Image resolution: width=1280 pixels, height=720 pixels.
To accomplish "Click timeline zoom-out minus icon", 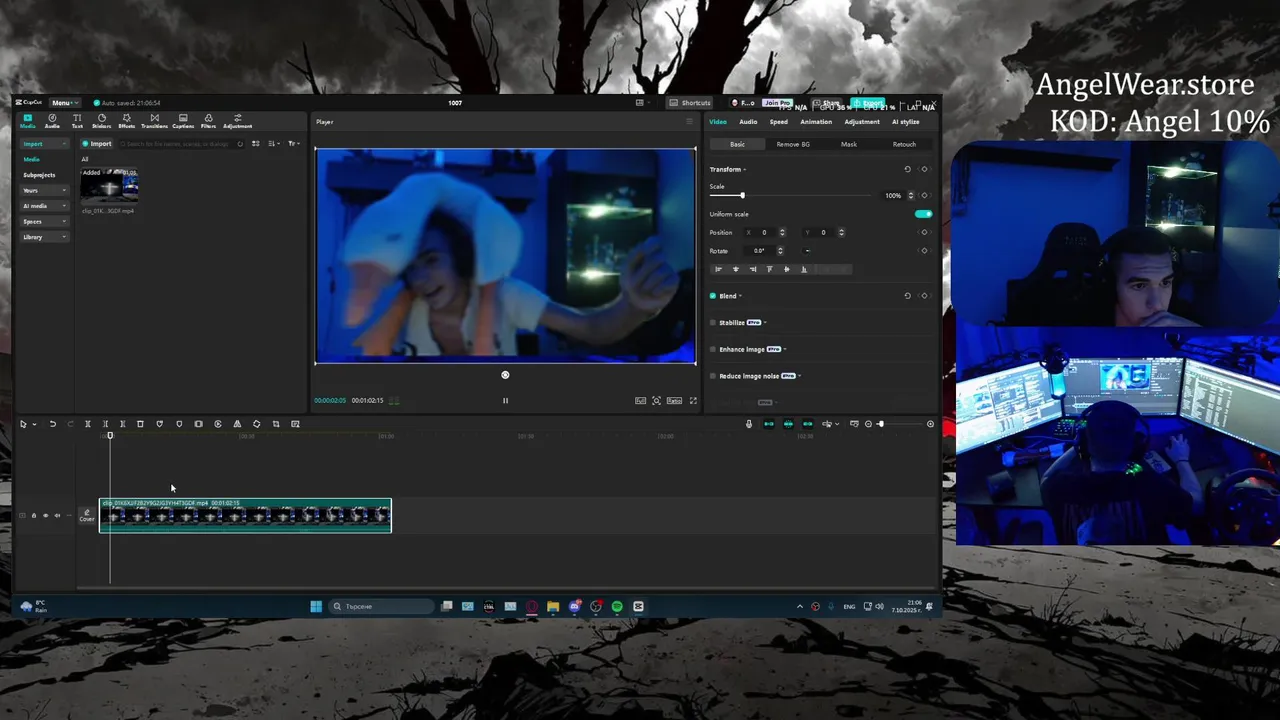I will (868, 424).
